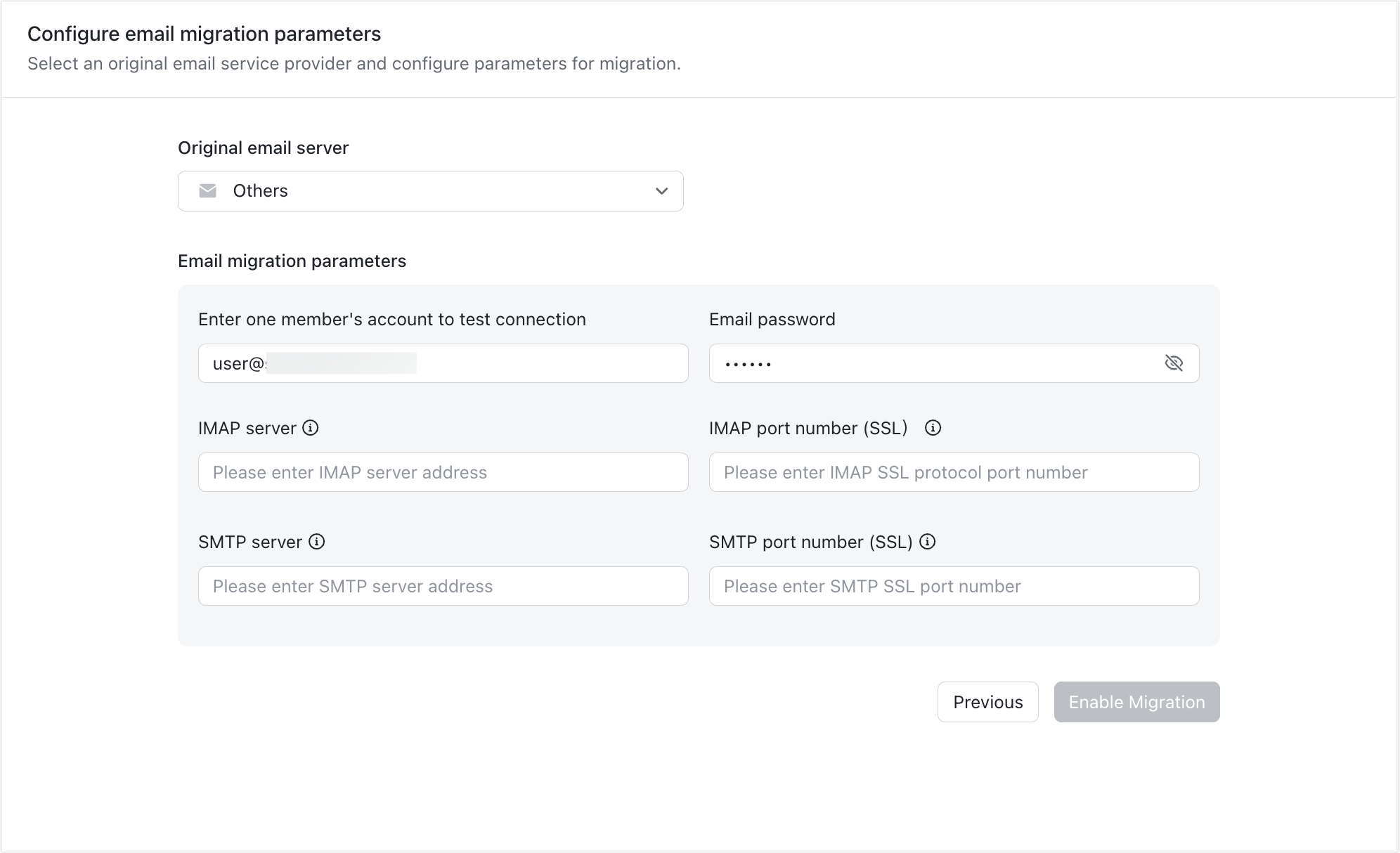The height and width of the screenshot is (853, 1400).
Task: Click the info icon next to SMTP server
Action: click(x=318, y=542)
